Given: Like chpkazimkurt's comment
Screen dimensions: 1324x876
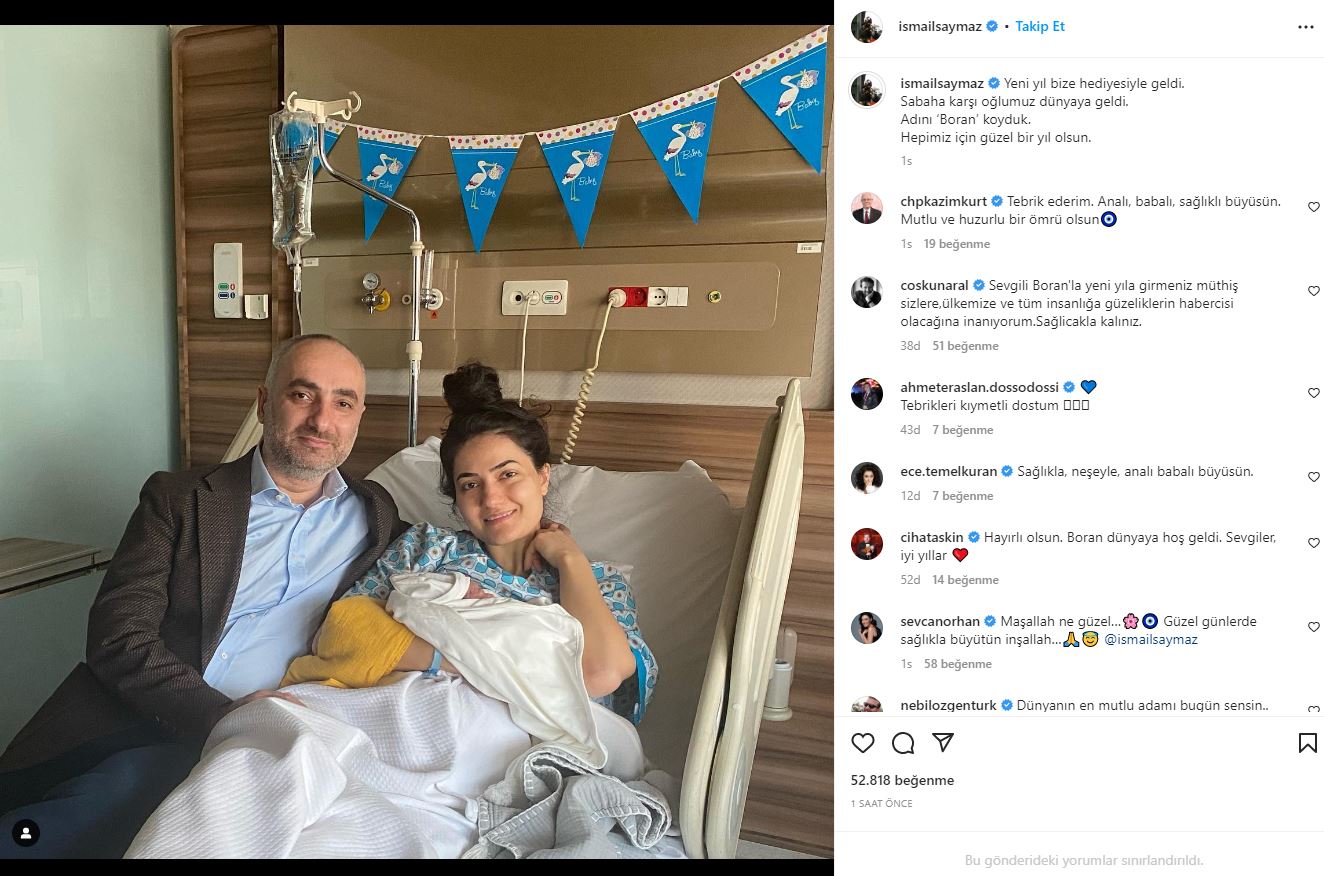Looking at the screenshot, I should (x=1314, y=207).
